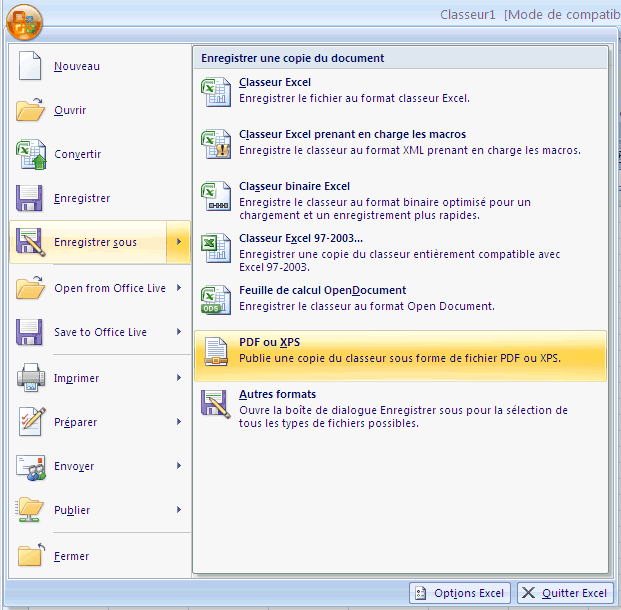Choose Nouveau from the Office menu
Screen dimensions: 621x610
click(100, 66)
